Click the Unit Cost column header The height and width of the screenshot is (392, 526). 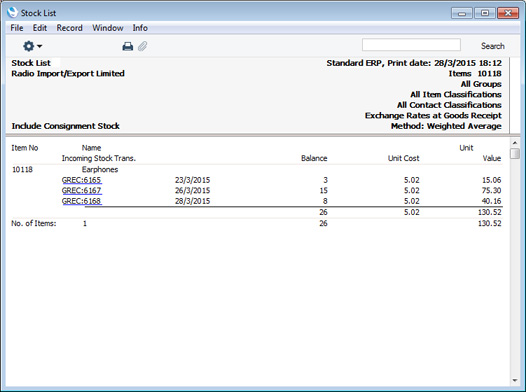[404, 158]
